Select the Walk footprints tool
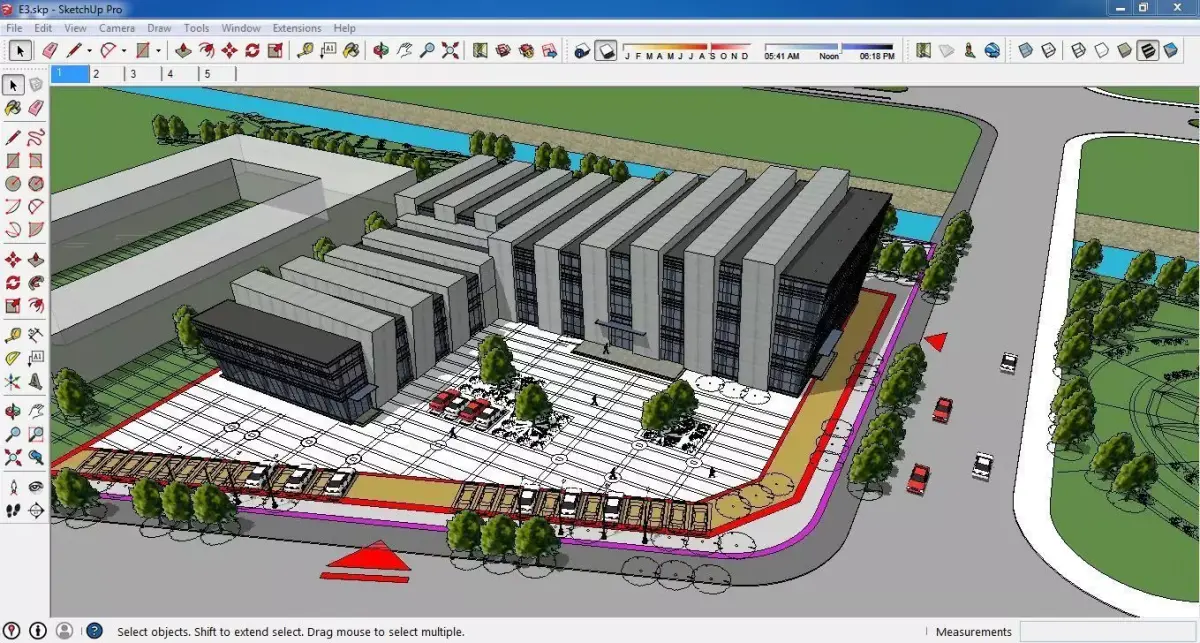The height and width of the screenshot is (643, 1200). coord(13,510)
